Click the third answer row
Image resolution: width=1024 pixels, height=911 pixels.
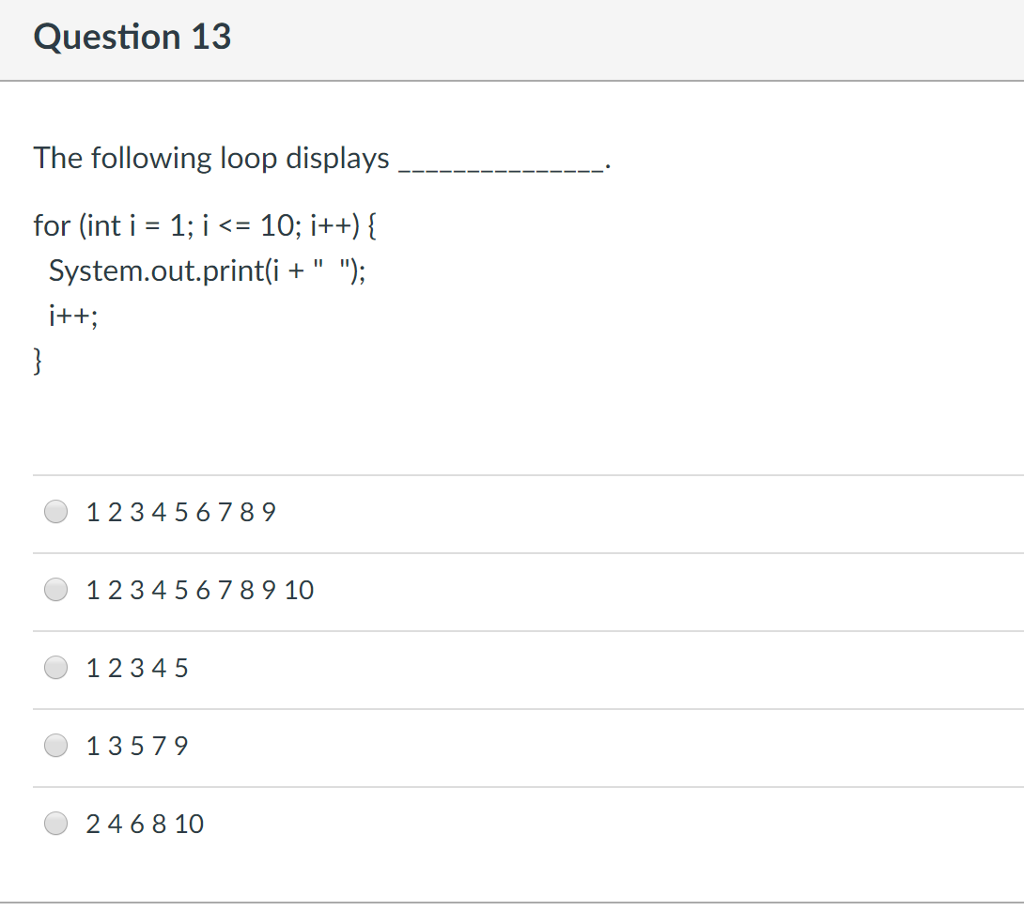pos(512,667)
